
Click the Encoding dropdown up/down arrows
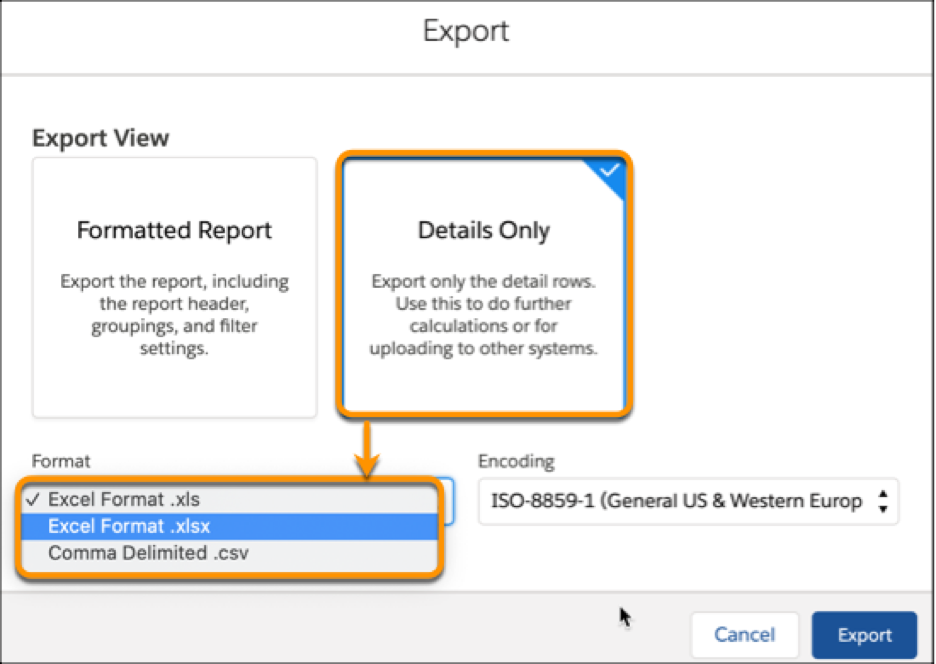coord(882,501)
